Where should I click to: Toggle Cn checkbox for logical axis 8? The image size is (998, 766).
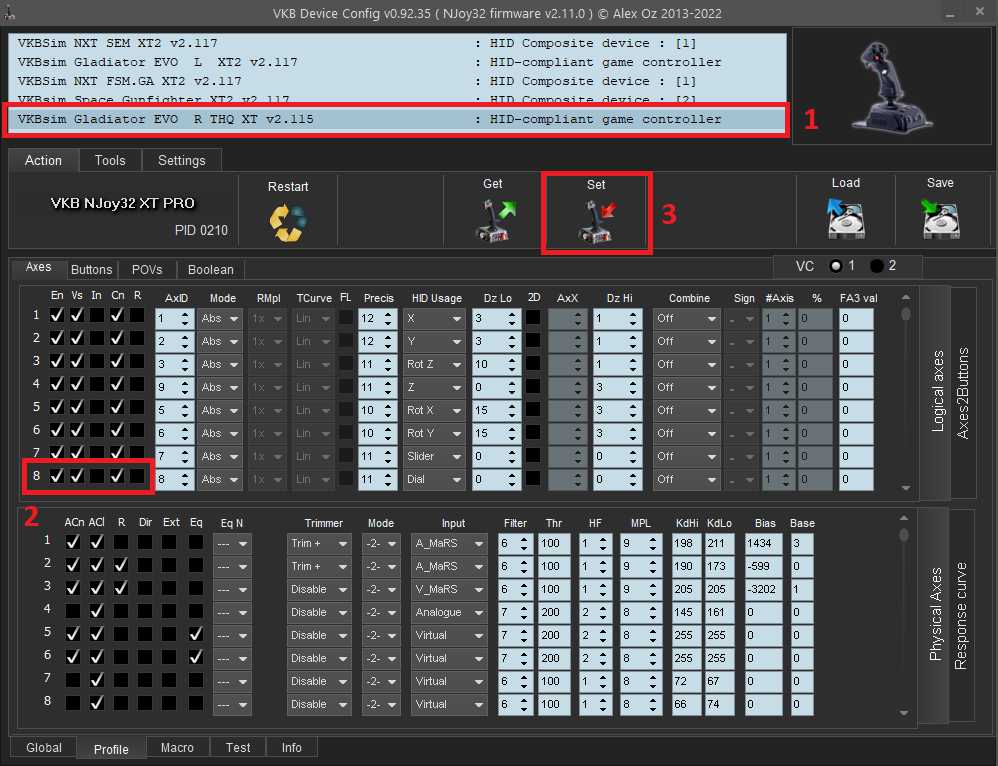point(117,476)
